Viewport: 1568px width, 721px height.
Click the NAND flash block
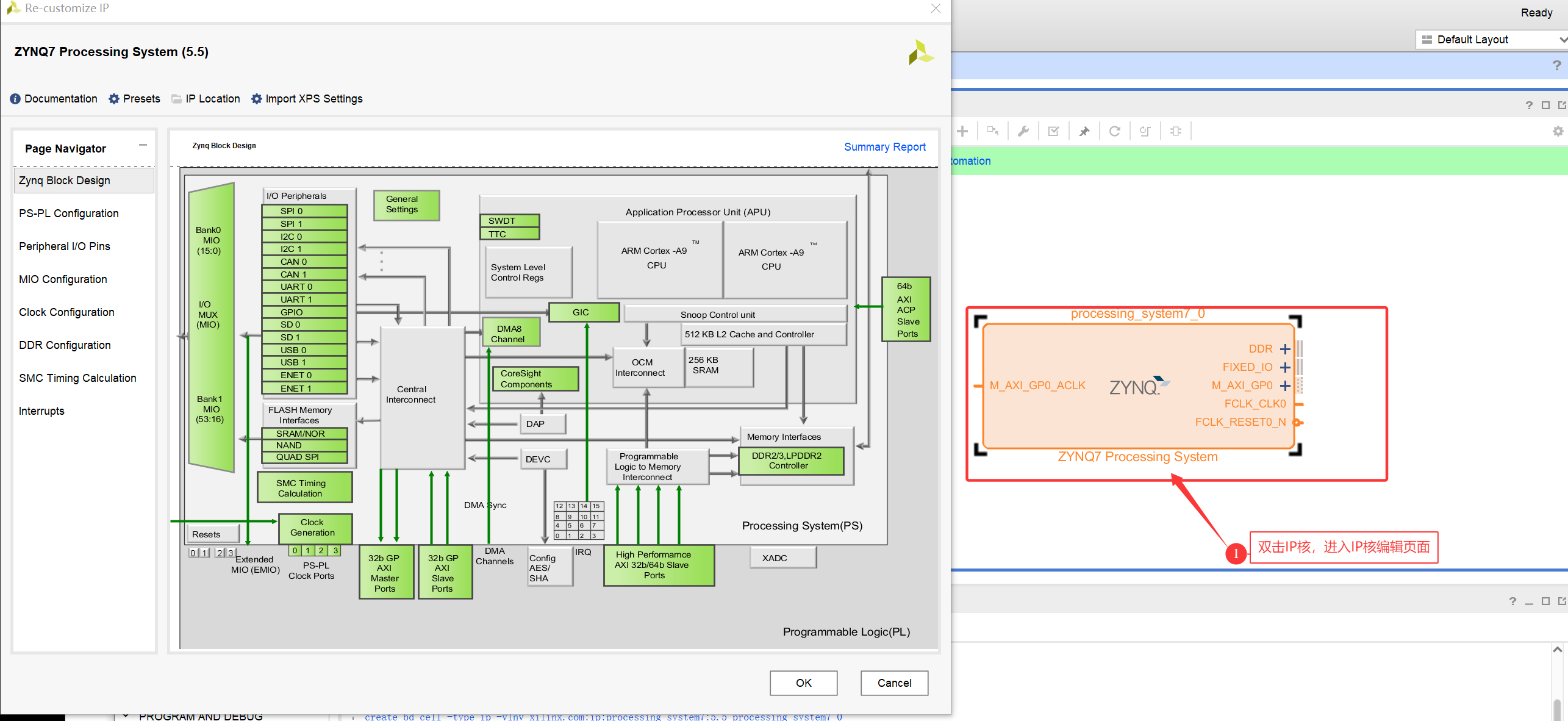(304, 445)
